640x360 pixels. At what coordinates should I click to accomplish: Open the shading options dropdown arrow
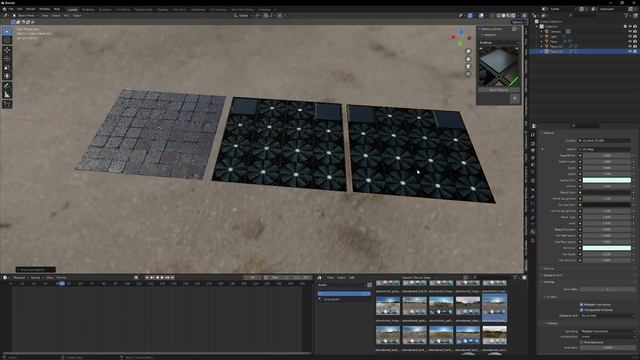click(x=518, y=16)
